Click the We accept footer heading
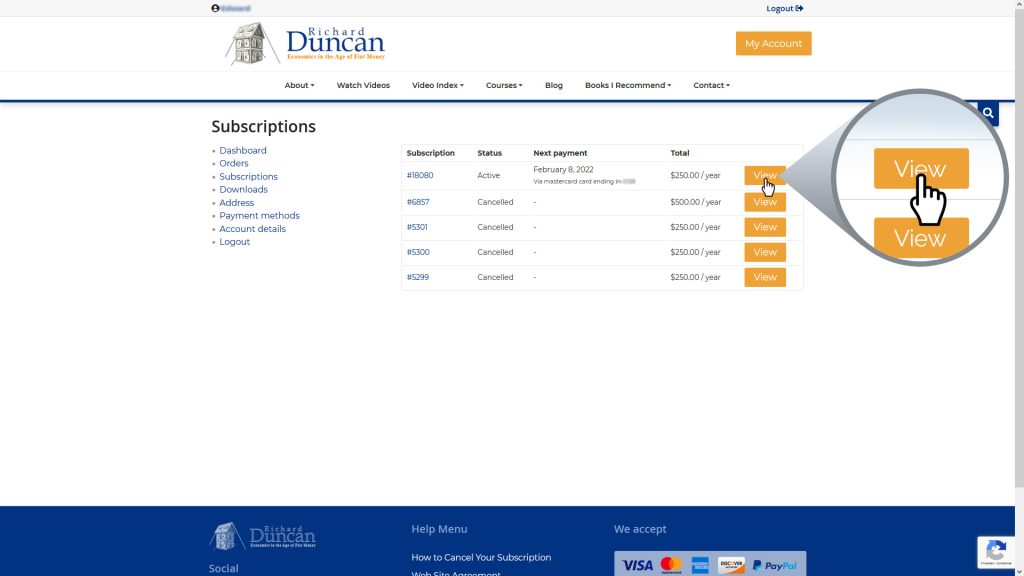The height and width of the screenshot is (576, 1024). (640, 529)
